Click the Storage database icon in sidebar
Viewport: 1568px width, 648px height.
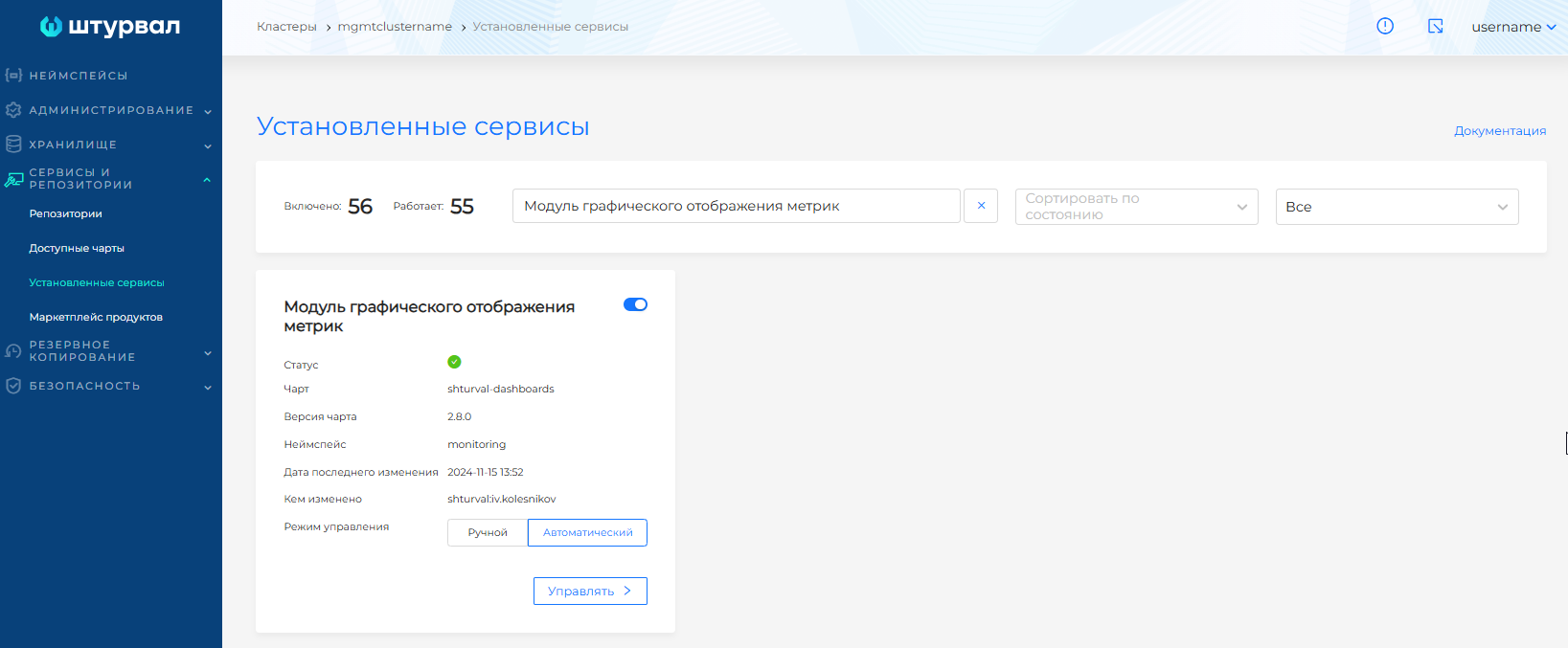(x=13, y=145)
